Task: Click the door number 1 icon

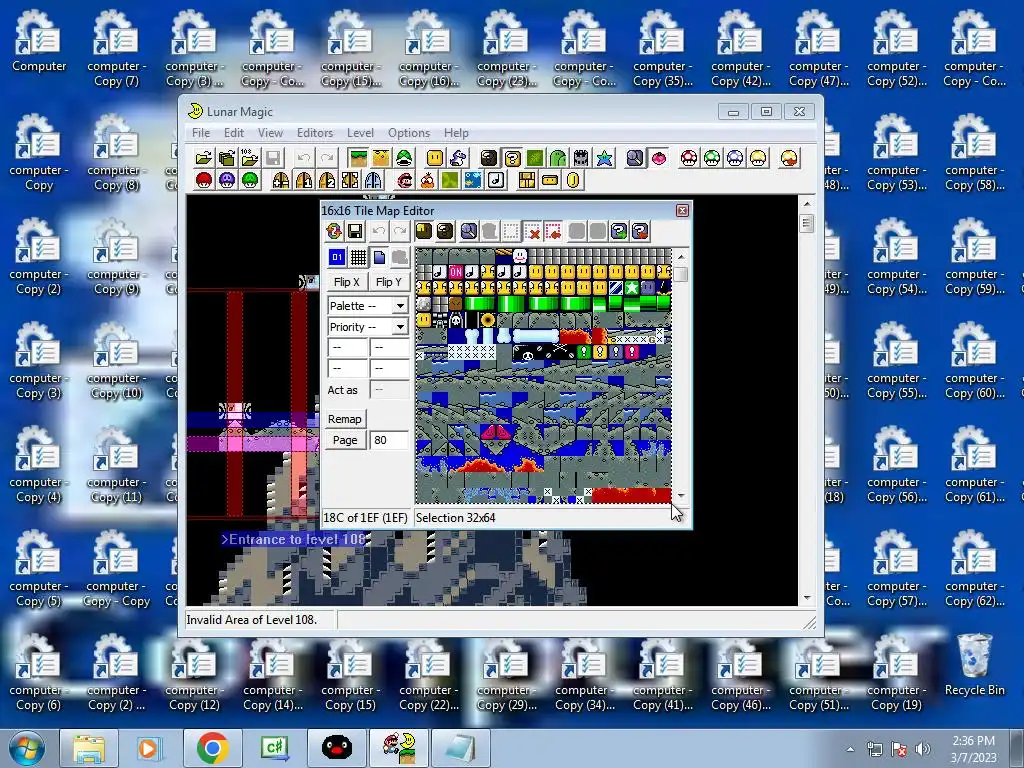Action: (304, 180)
